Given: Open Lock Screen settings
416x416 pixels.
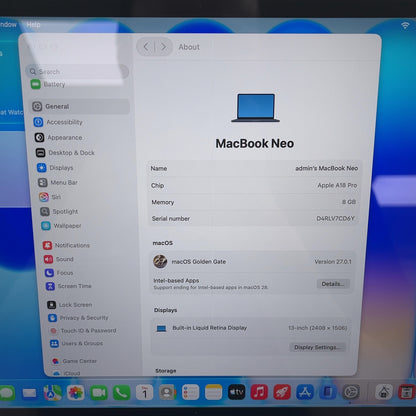Looking at the screenshot, I should pos(70,305).
